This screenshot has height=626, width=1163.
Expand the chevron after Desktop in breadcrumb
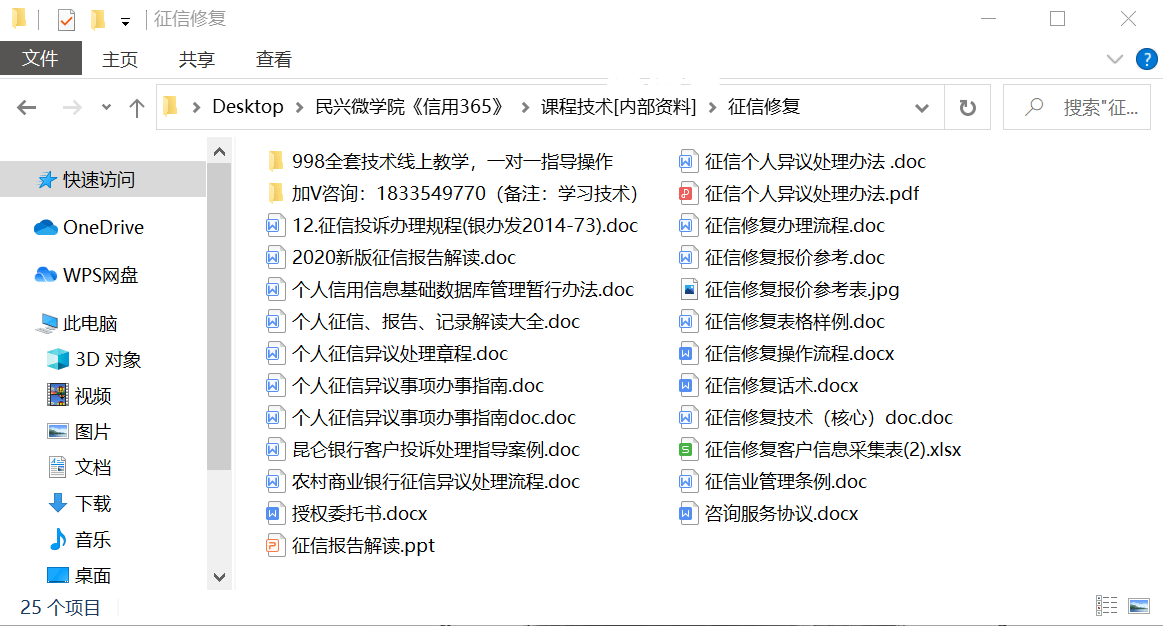pos(300,108)
